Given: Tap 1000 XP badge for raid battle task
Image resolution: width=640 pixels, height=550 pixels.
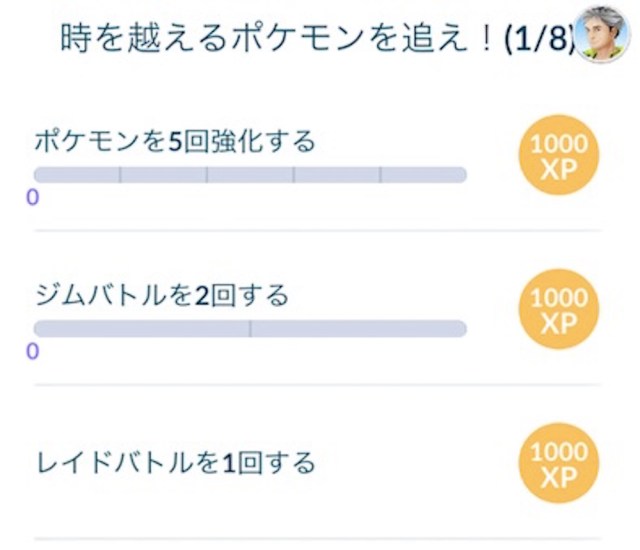Looking at the screenshot, I should click(x=559, y=467).
